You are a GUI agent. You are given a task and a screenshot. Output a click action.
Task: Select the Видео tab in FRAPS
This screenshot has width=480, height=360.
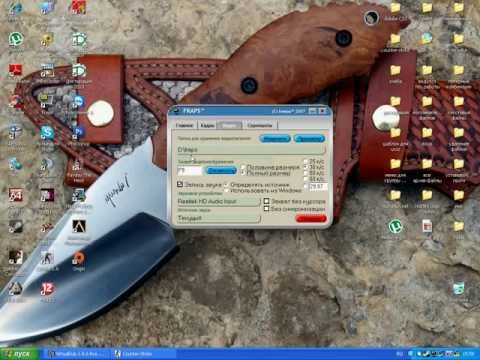(230, 125)
